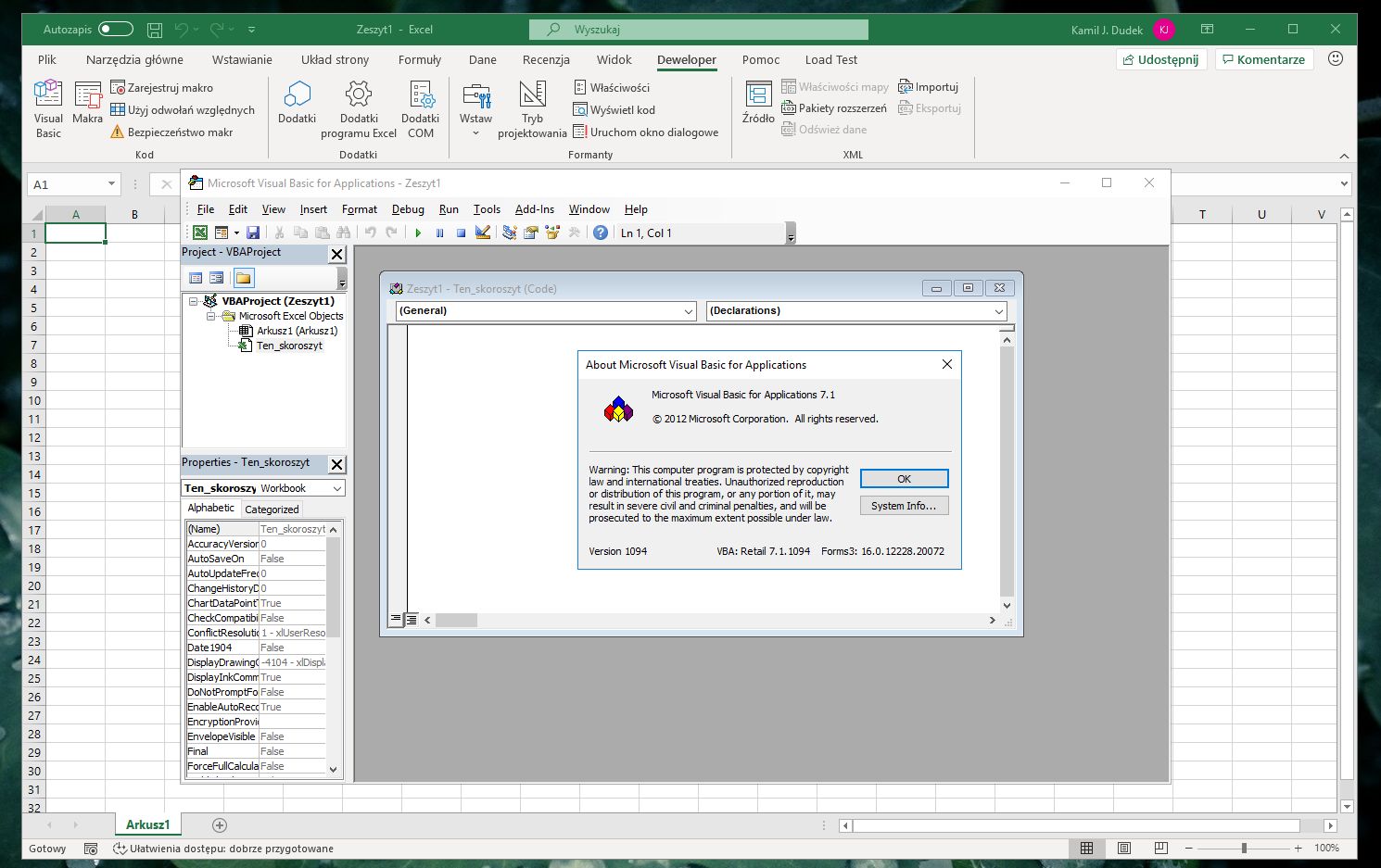Screen dimensions: 1381x868
Task: Click the System Info... button
Action: pyautogui.click(x=904, y=506)
